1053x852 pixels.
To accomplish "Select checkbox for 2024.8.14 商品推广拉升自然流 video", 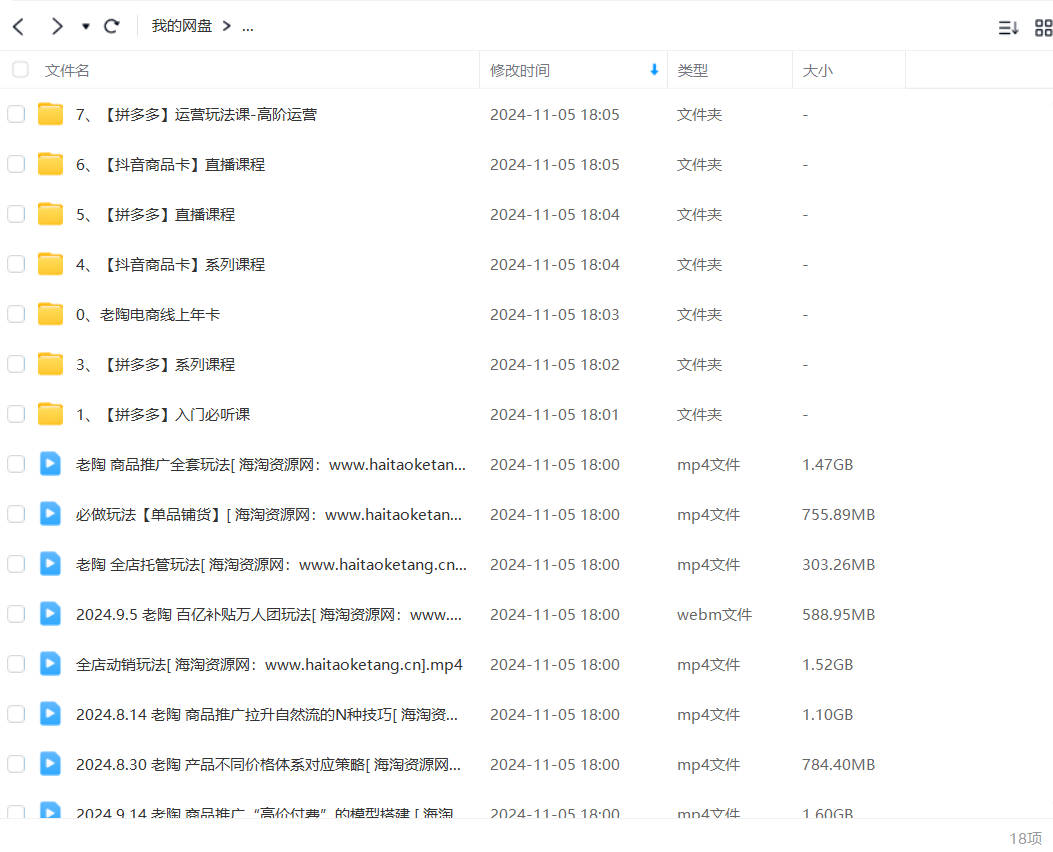I will 16,714.
